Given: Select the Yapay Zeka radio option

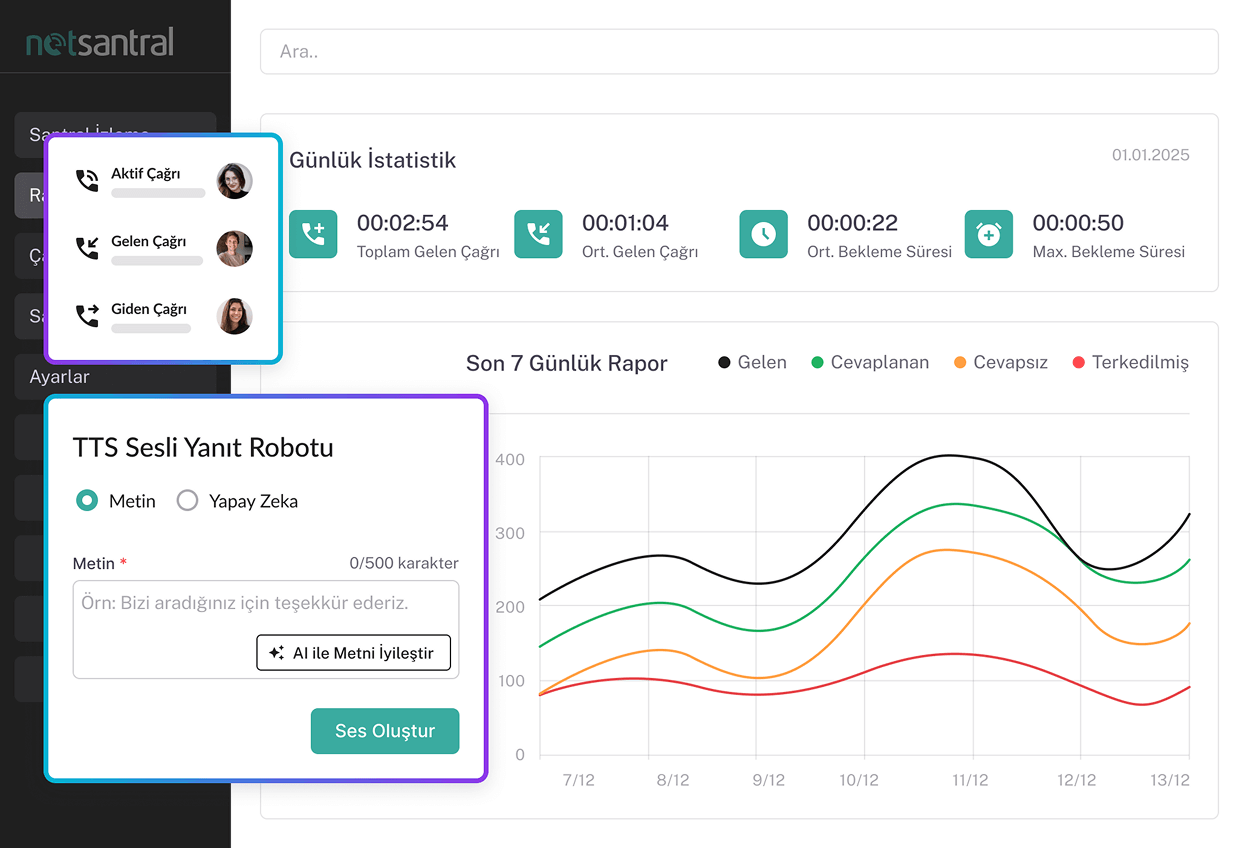Looking at the screenshot, I should click(187, 501).
